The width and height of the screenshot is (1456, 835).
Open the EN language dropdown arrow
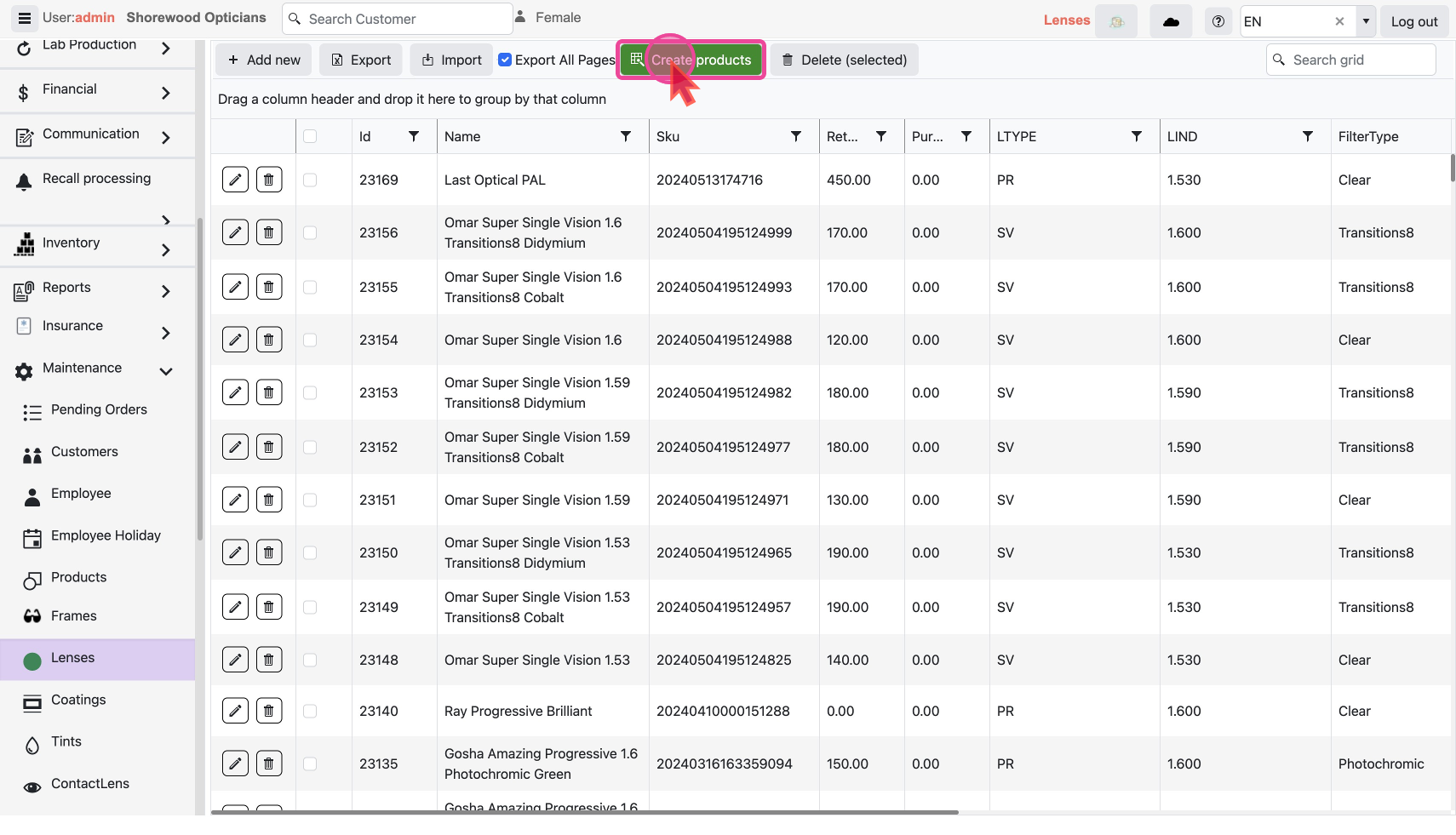(1366, 21)
